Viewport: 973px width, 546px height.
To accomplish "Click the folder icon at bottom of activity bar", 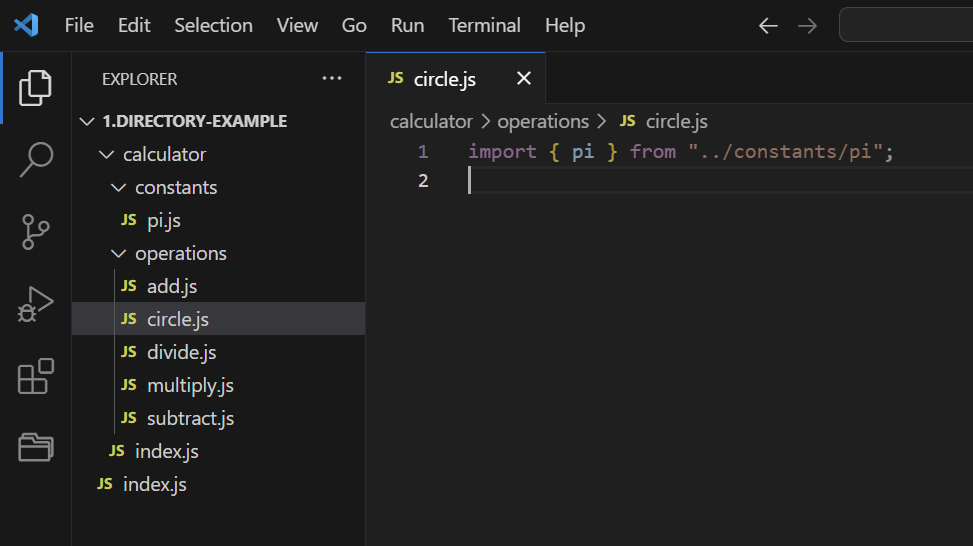I will (x=35, y=447).
